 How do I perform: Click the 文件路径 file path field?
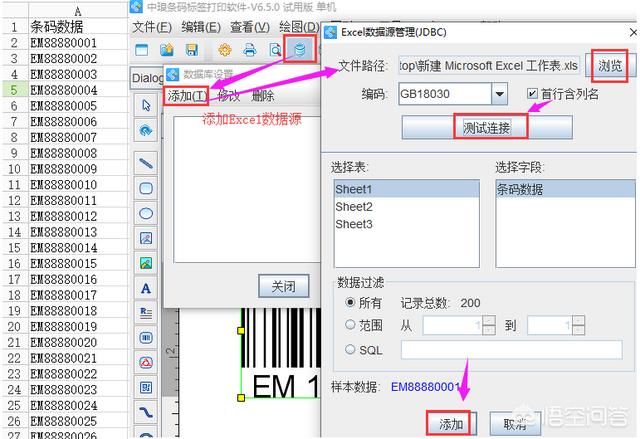tap(489, 65)
